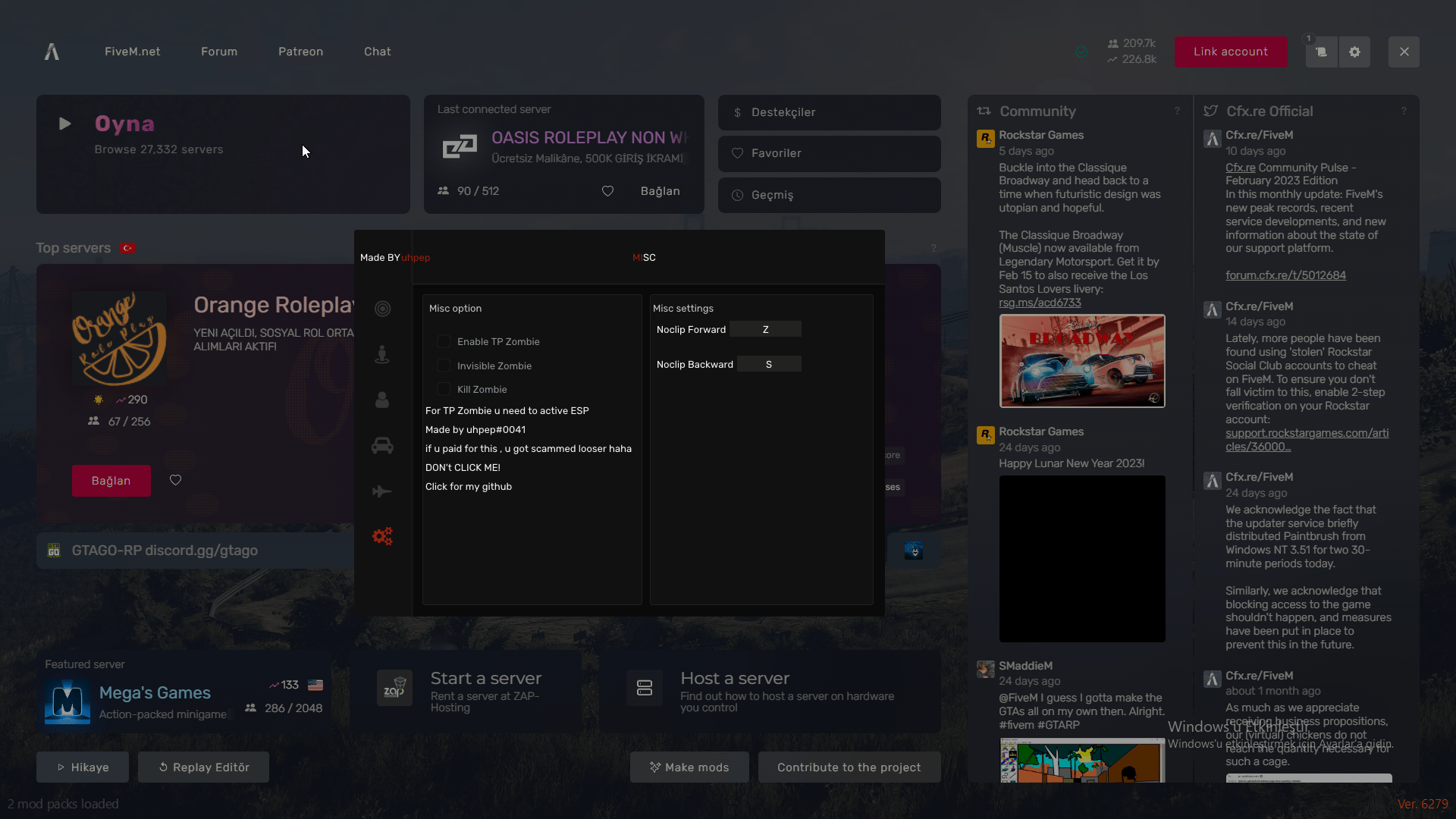Open the person silhouette sidebar tab
The image size is (1456, 819).
click(x=382, y=400)
